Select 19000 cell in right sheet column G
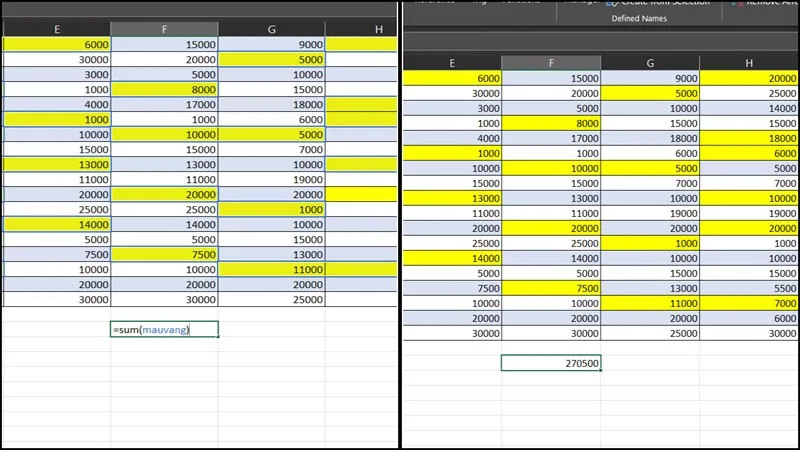Viewport: 800px width, 450px height. [650, 213]
